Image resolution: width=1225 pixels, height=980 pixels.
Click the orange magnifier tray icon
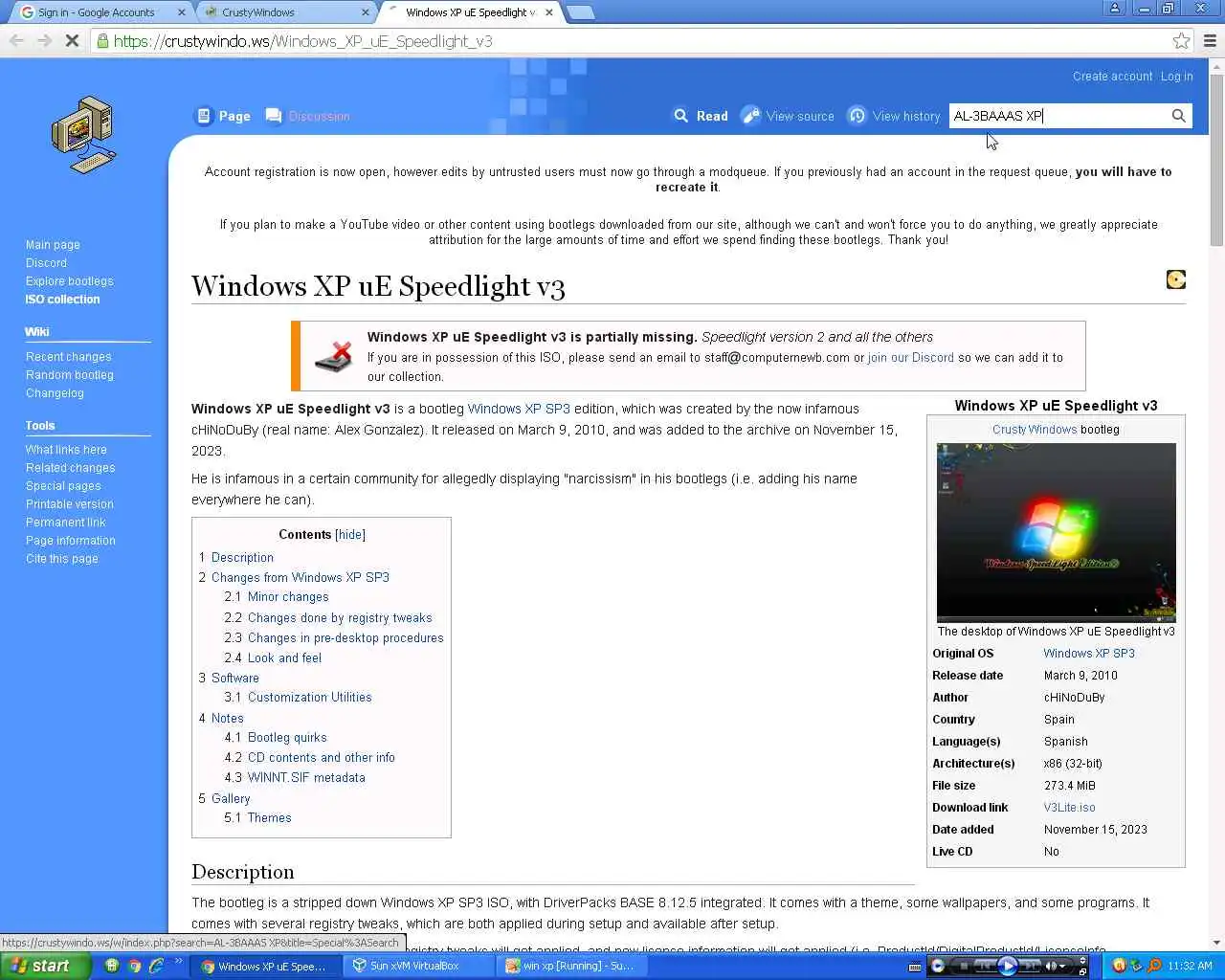[x=1154, y=966]
